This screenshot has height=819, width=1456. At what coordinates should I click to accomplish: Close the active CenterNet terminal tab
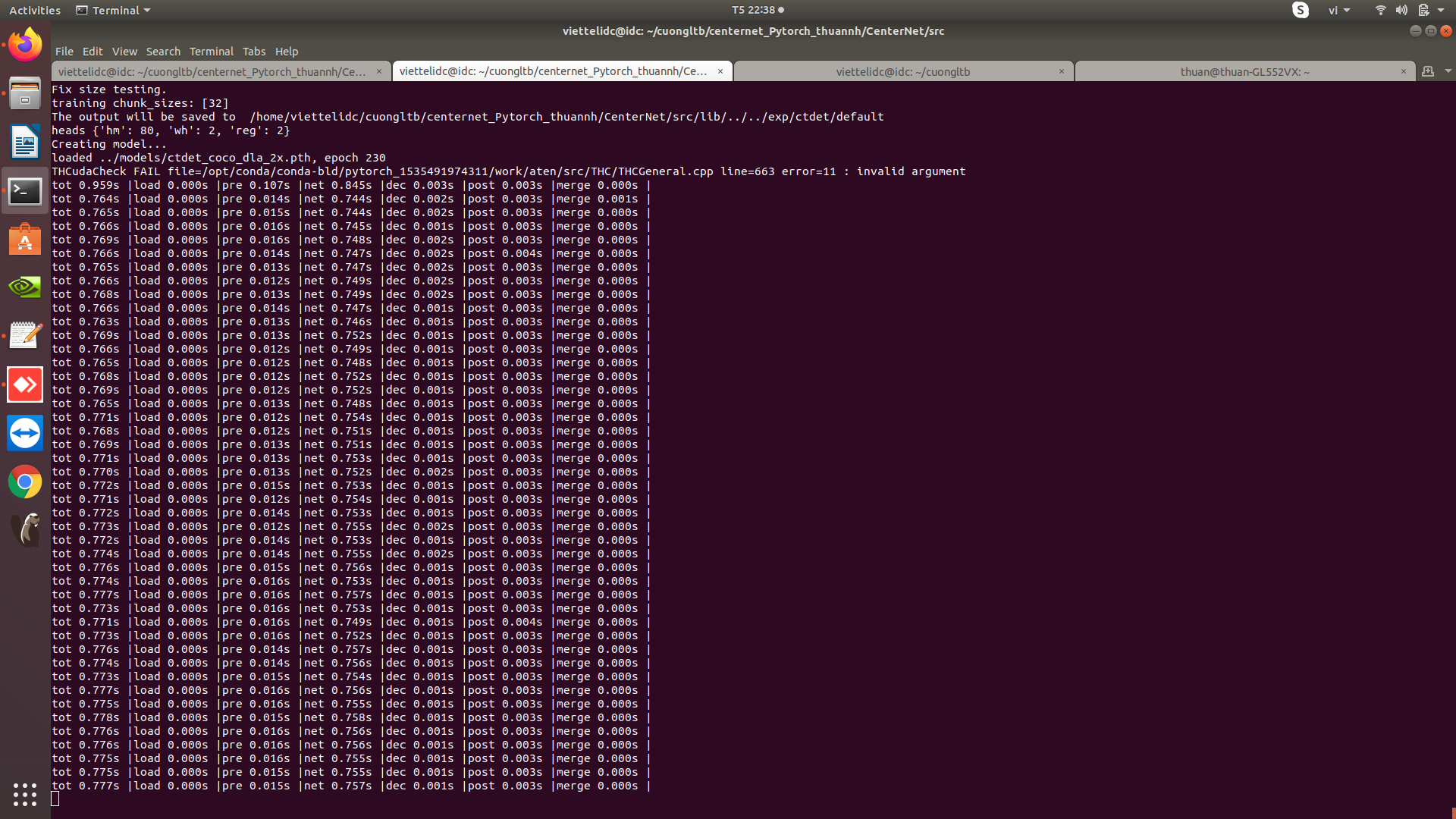click(x=720, y=71)
